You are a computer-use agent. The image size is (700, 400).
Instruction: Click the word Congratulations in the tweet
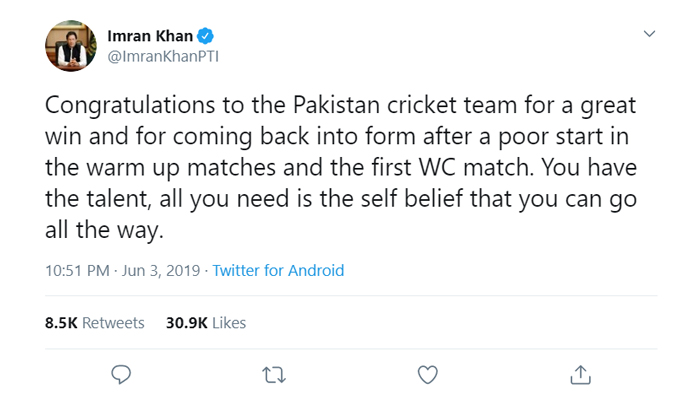[x=130, y=106]
